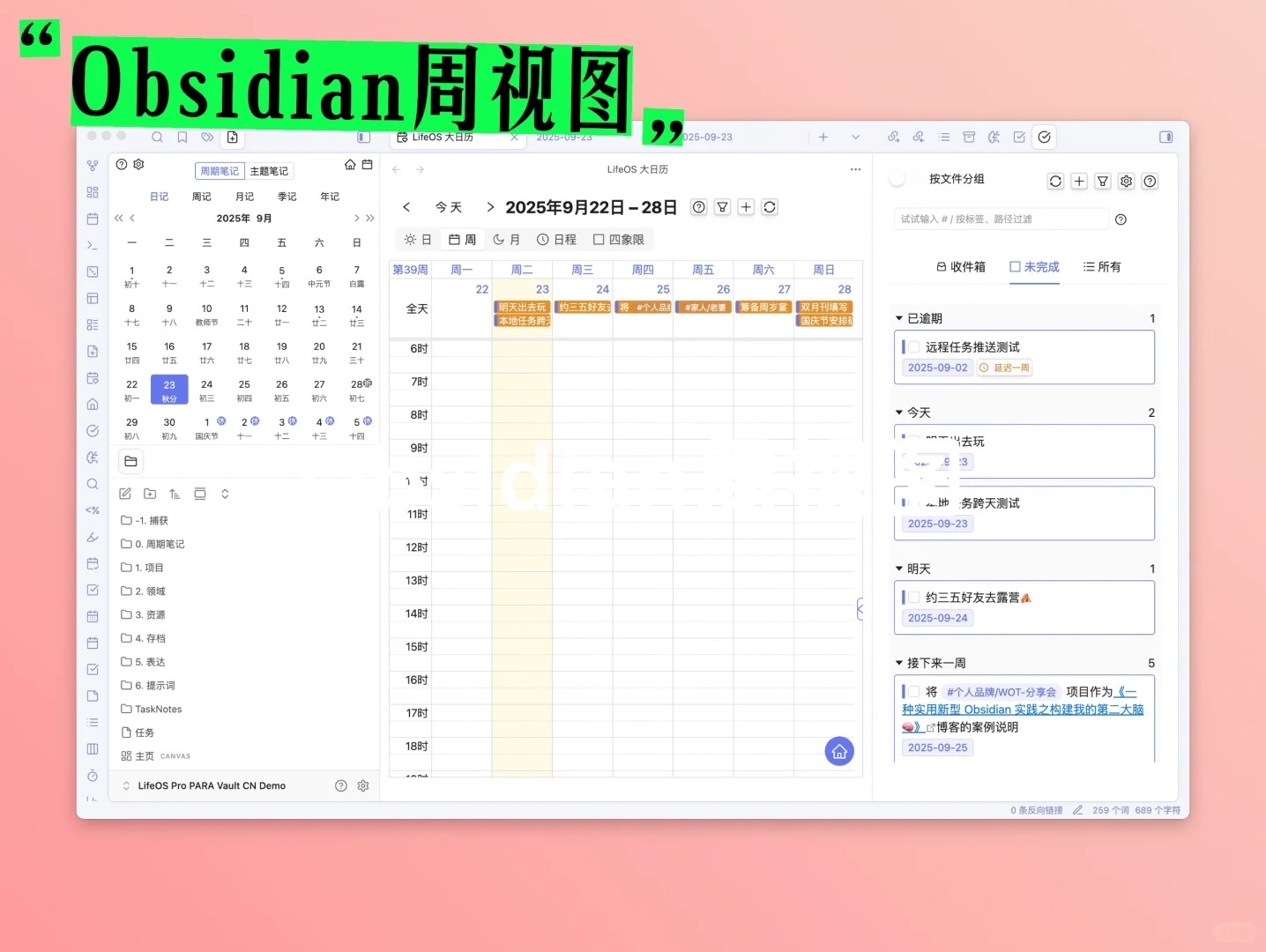Refresh the task list panel

click(1055, 181)
